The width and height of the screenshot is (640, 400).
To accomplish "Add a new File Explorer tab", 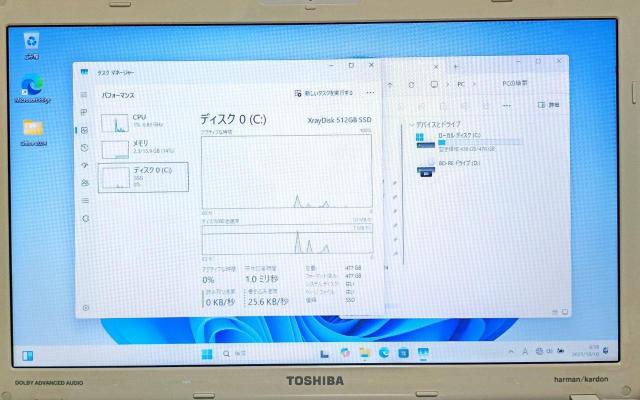I will (456, 67).
